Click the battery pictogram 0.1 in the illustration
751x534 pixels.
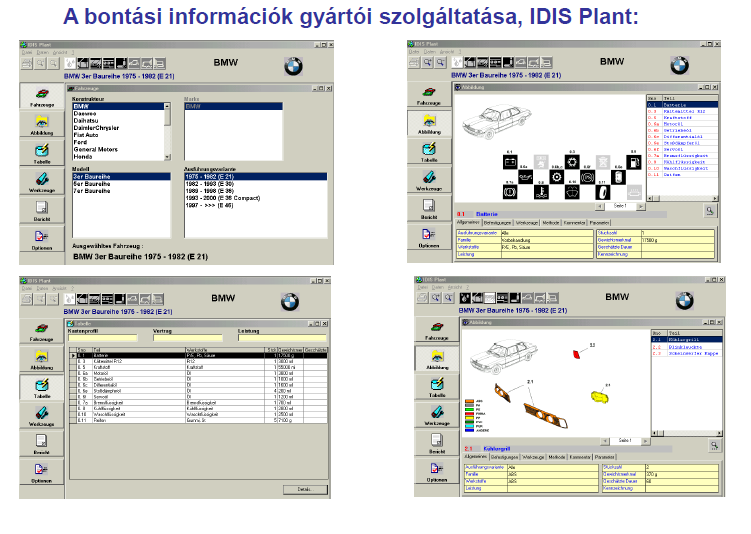point(510,162)
